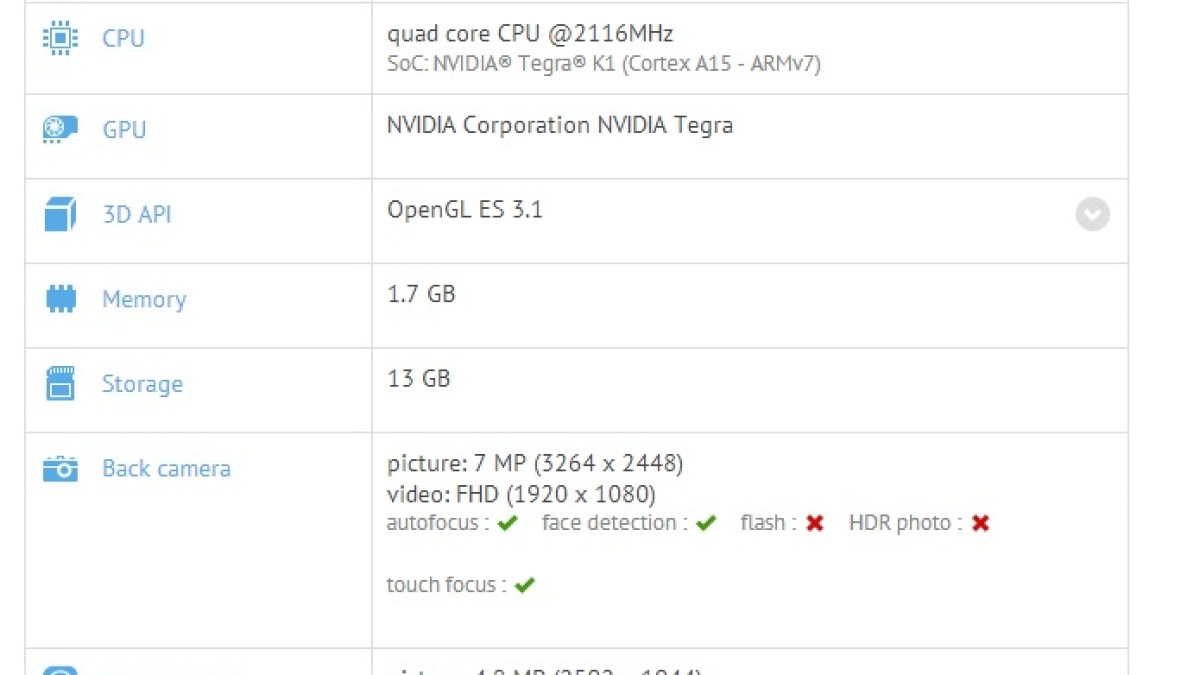
Task: Click the Back camera icon
Action: pos(60,468)
